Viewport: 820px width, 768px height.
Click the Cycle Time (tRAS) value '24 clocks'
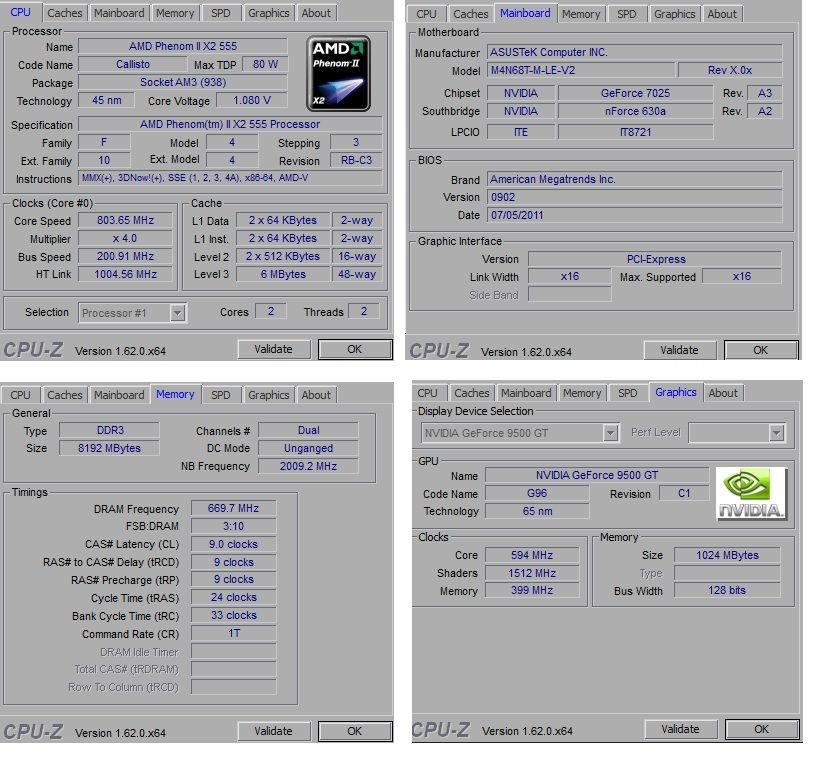coord(233,598)
